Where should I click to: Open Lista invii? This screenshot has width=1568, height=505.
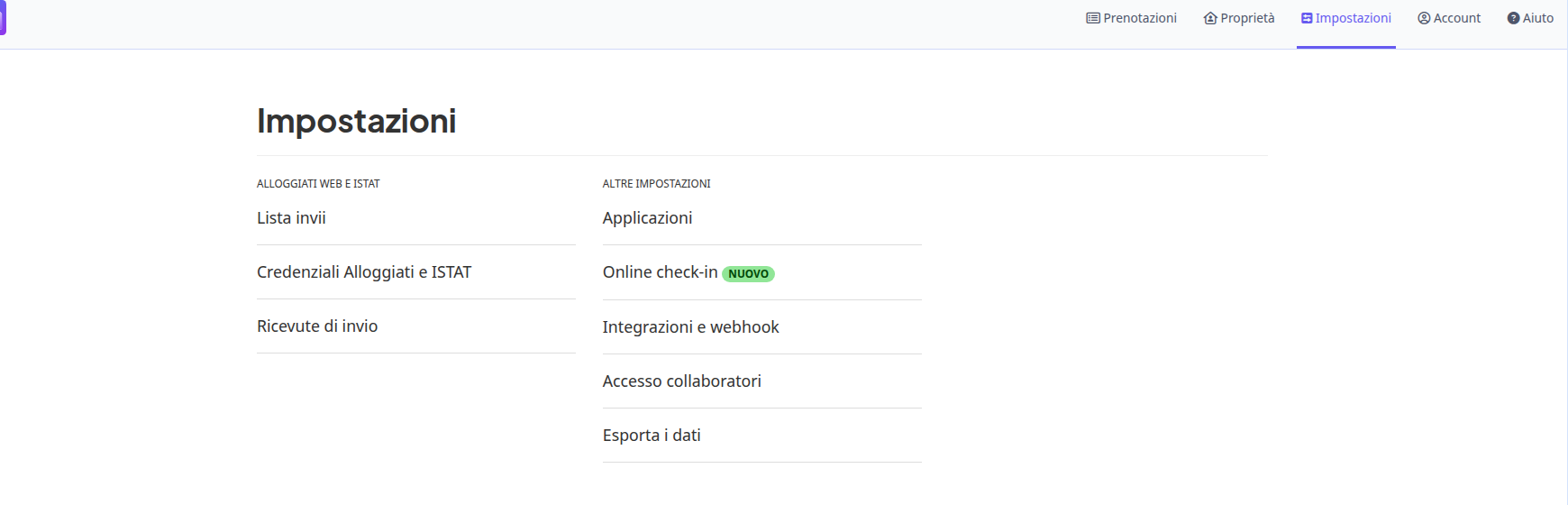pyautogui.click(x=291, y=218)
